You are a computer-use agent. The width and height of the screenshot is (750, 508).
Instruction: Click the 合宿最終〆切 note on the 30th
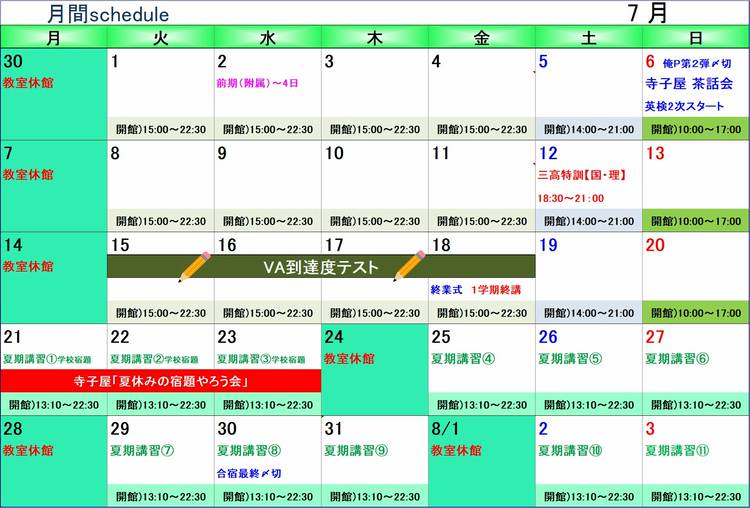249,473
